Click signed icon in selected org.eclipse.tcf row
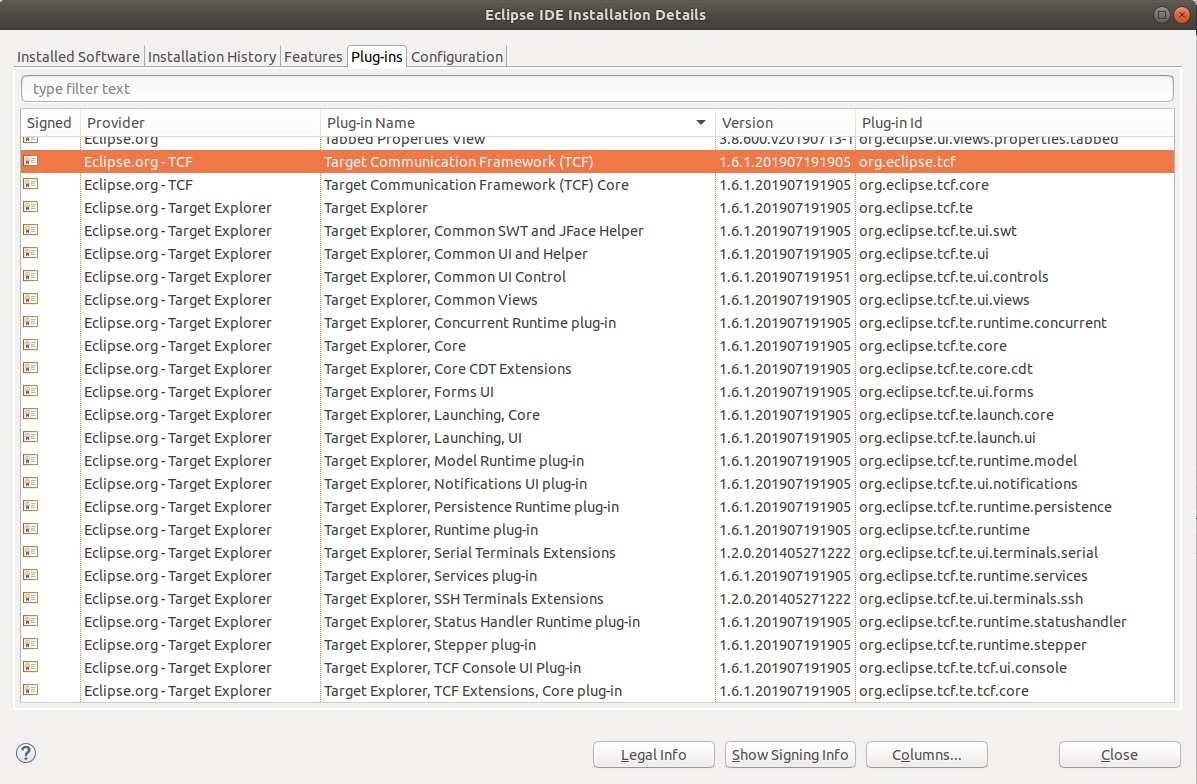Viewport: 1197px width, 784px height. [31, 161]
